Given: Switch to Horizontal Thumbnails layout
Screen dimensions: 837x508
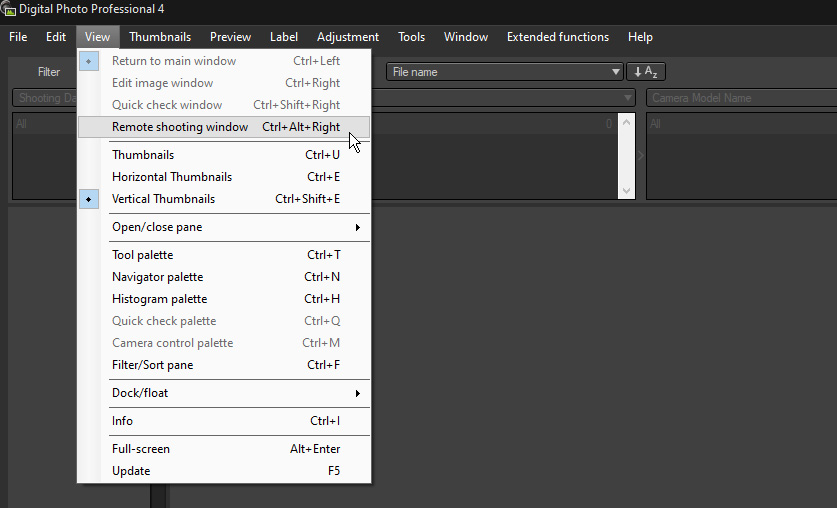Looking at the screenshot, I should (x=224, y=177).
